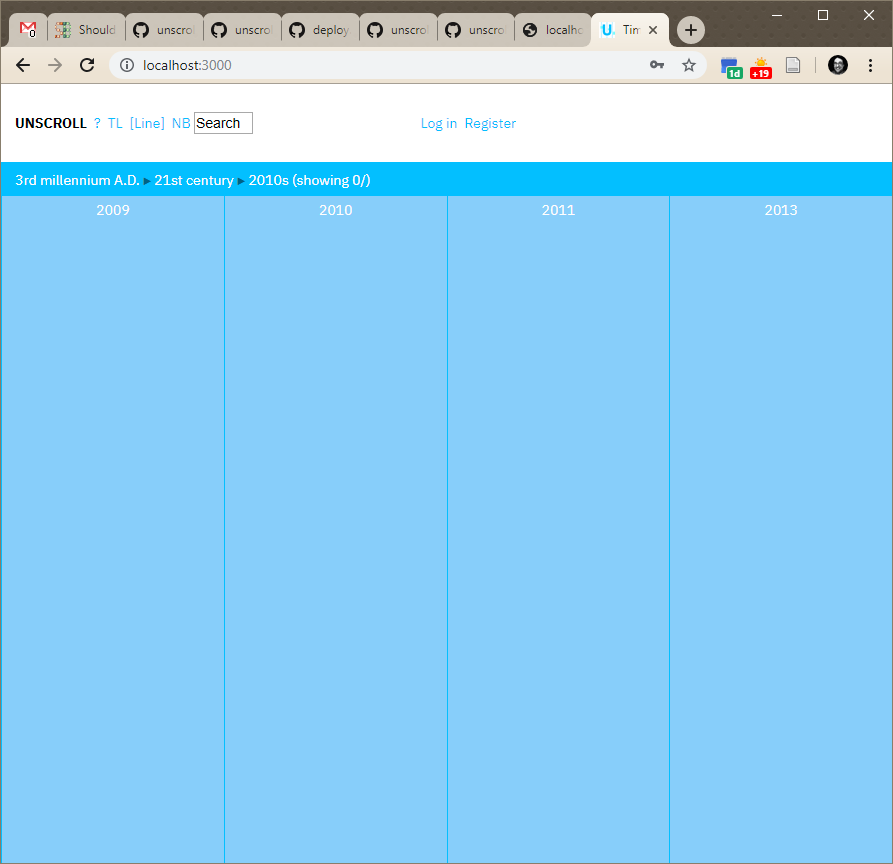The width and height of the screenshot is (893, 864).
Task: Navigate to 3rd millennium A.D. breadcrumb
Action: 77,181
